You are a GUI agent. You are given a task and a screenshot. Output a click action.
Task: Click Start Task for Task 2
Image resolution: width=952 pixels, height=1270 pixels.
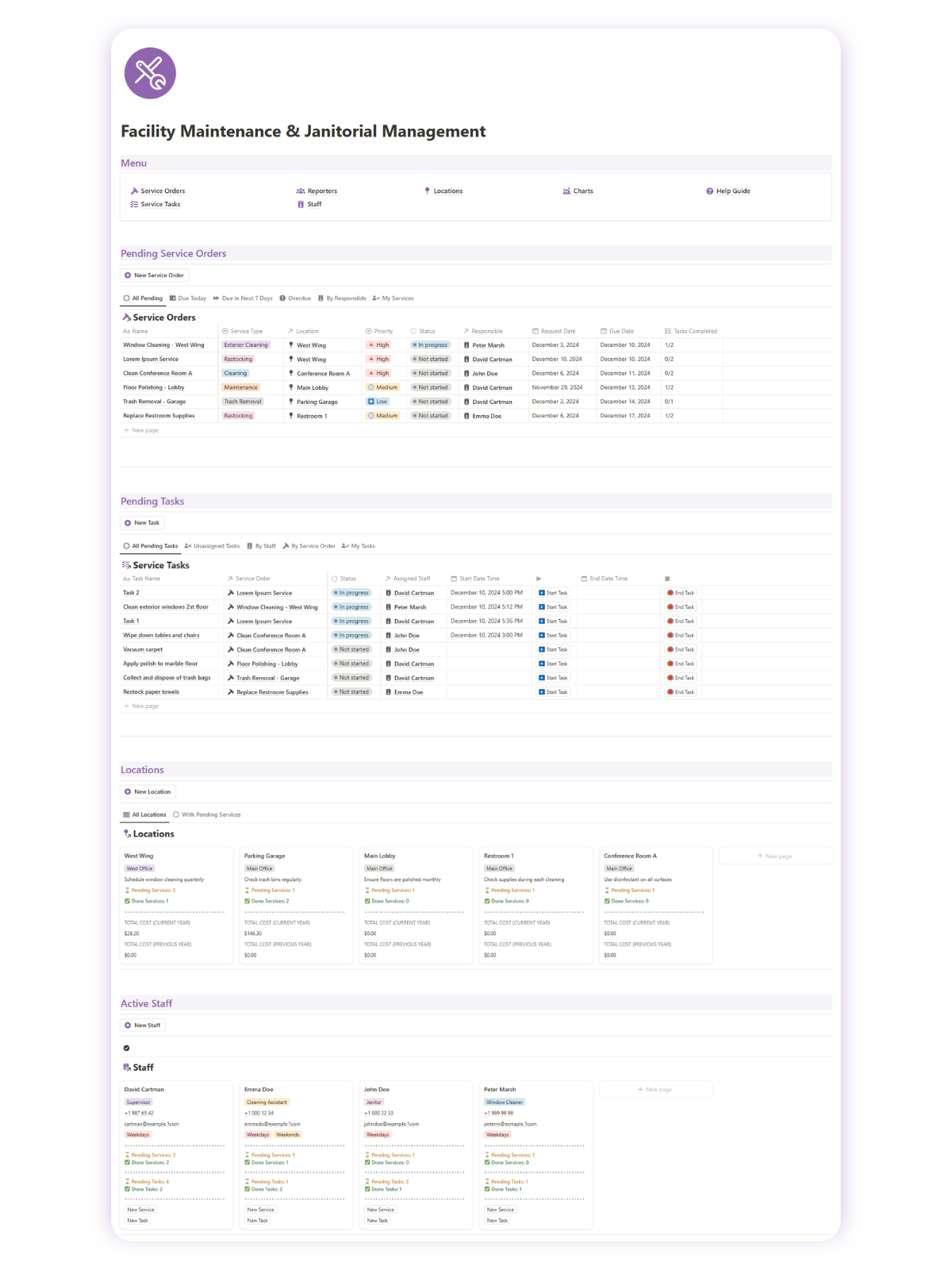pyautogui.click(x=553, y=593)
